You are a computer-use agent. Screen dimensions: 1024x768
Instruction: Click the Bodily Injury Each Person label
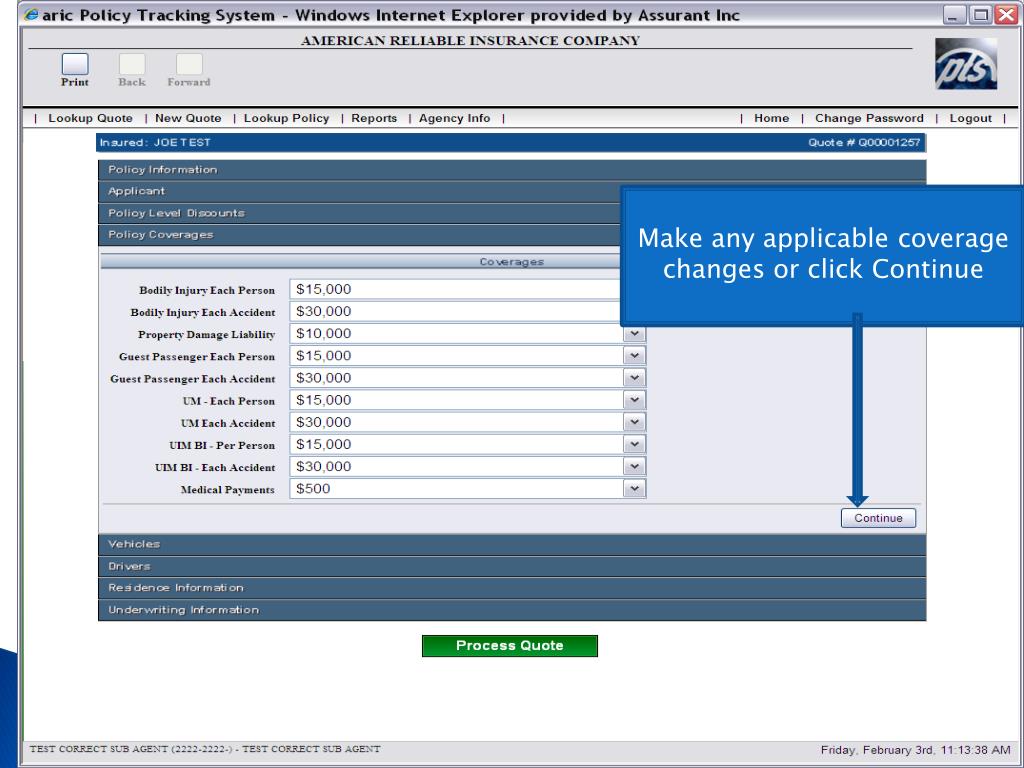click(206, 290)
